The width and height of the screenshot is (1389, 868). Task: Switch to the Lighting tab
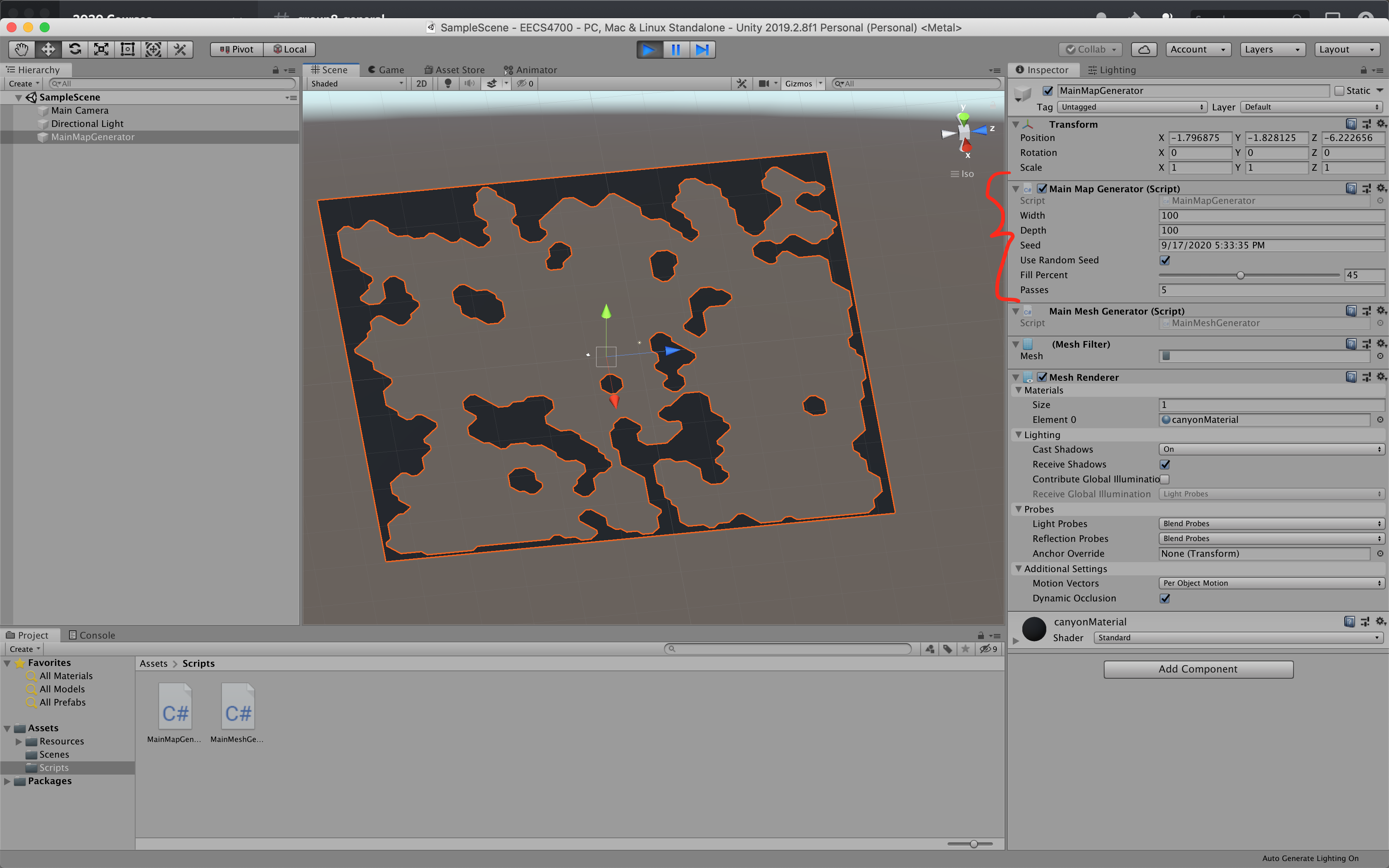(1112, 70)
